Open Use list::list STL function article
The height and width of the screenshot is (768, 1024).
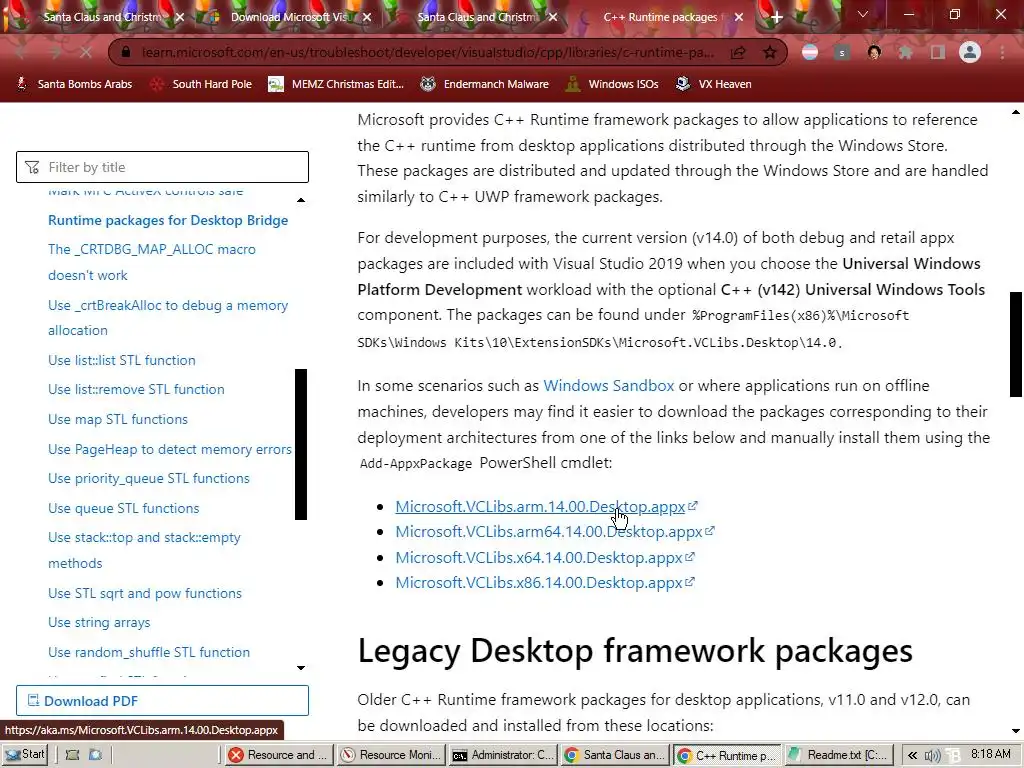[x=121, y=360]
